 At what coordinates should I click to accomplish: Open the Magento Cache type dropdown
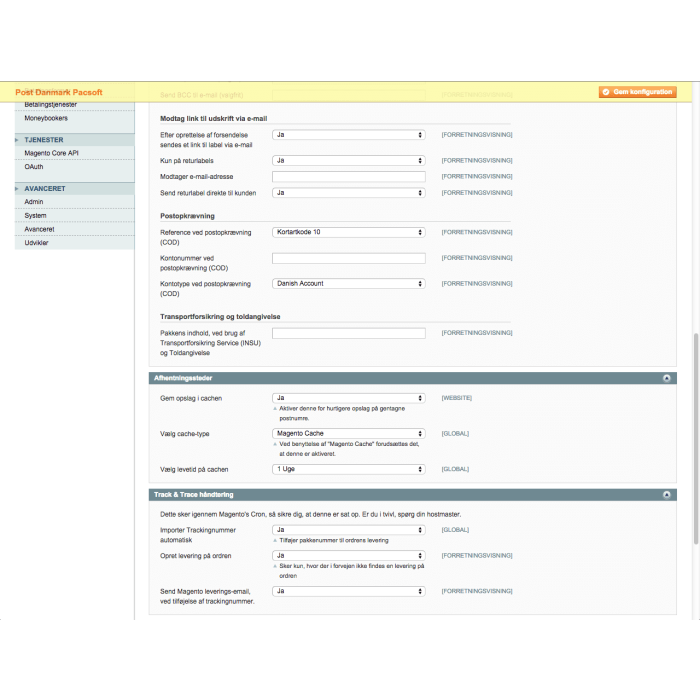pyautogui.click(x=349, y=433)
